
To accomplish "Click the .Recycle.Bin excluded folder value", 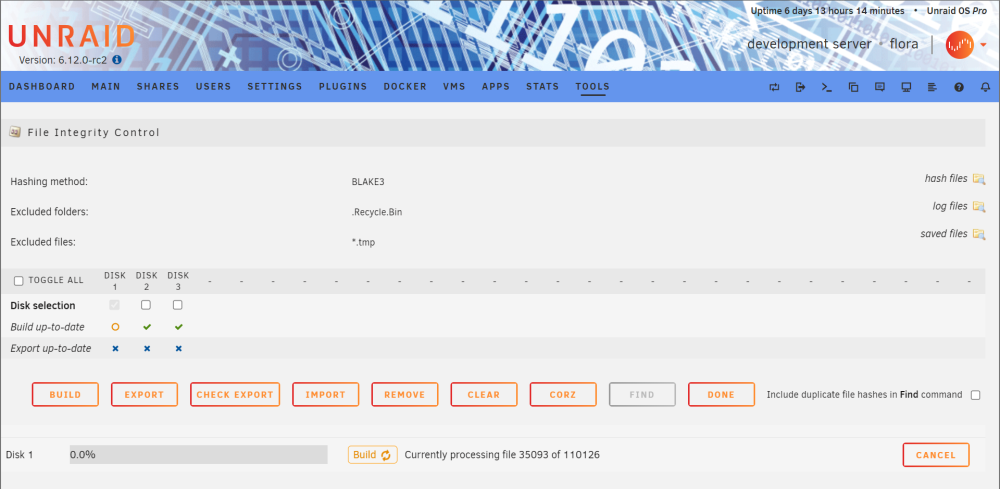I will coord(377,212).
